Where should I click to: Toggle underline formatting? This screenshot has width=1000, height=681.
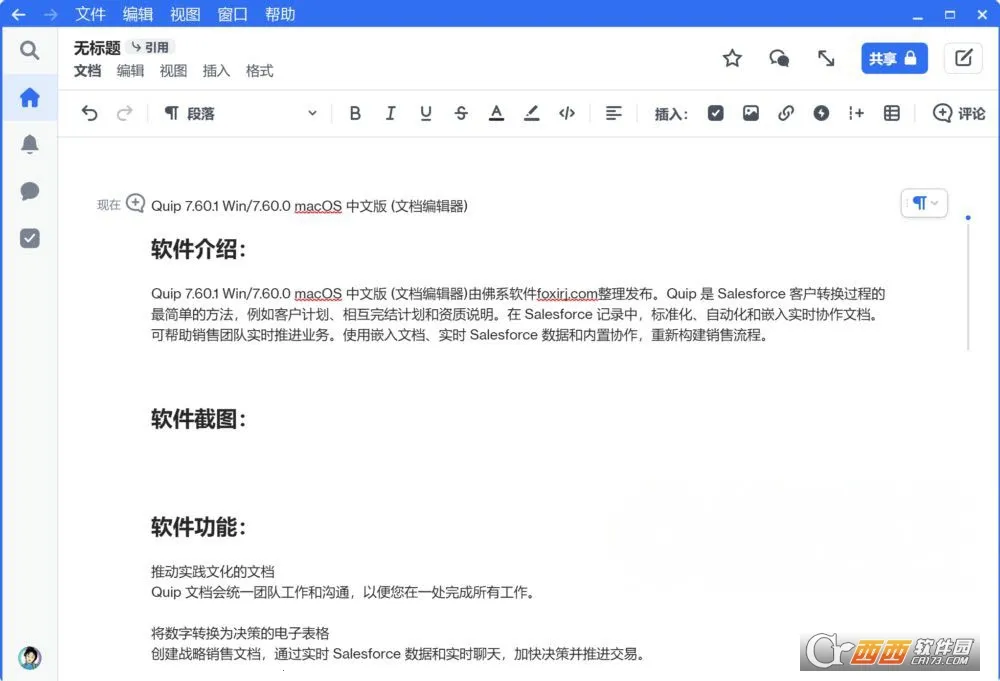[x=425, y=113]
